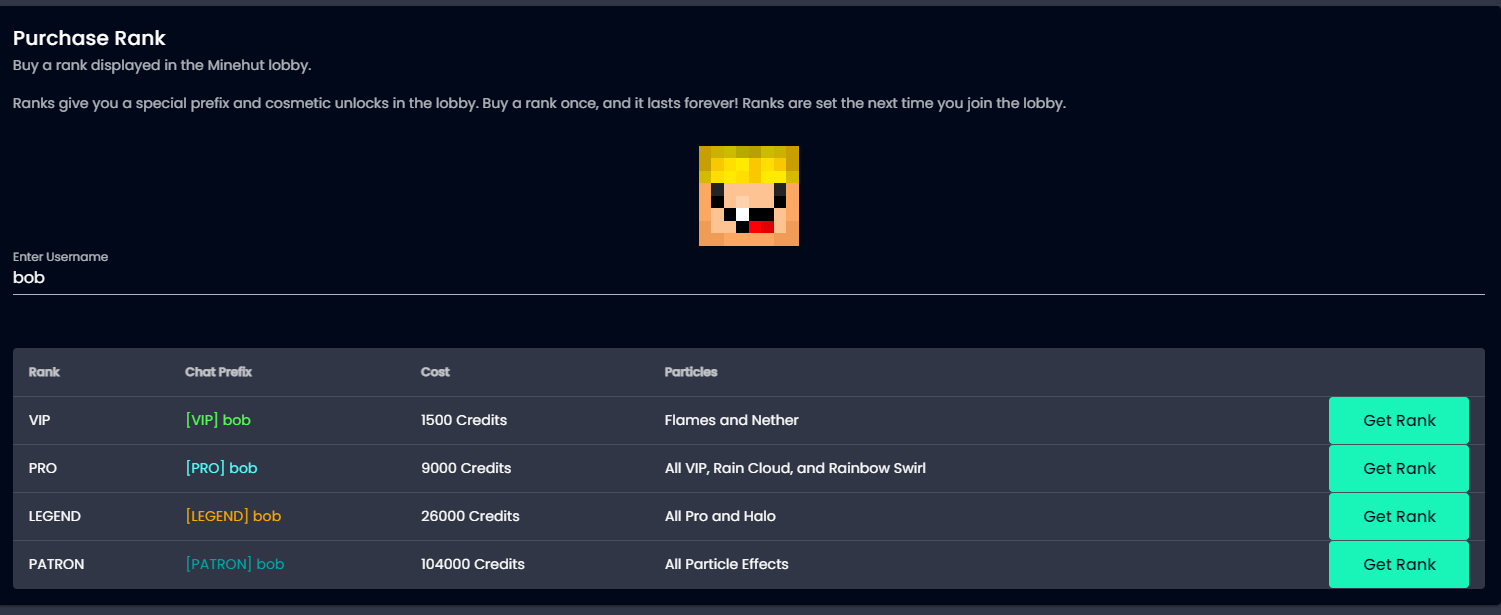The image size is (1501, 615).
Task: Click the All Pro and Halo text
Action: 720,516
